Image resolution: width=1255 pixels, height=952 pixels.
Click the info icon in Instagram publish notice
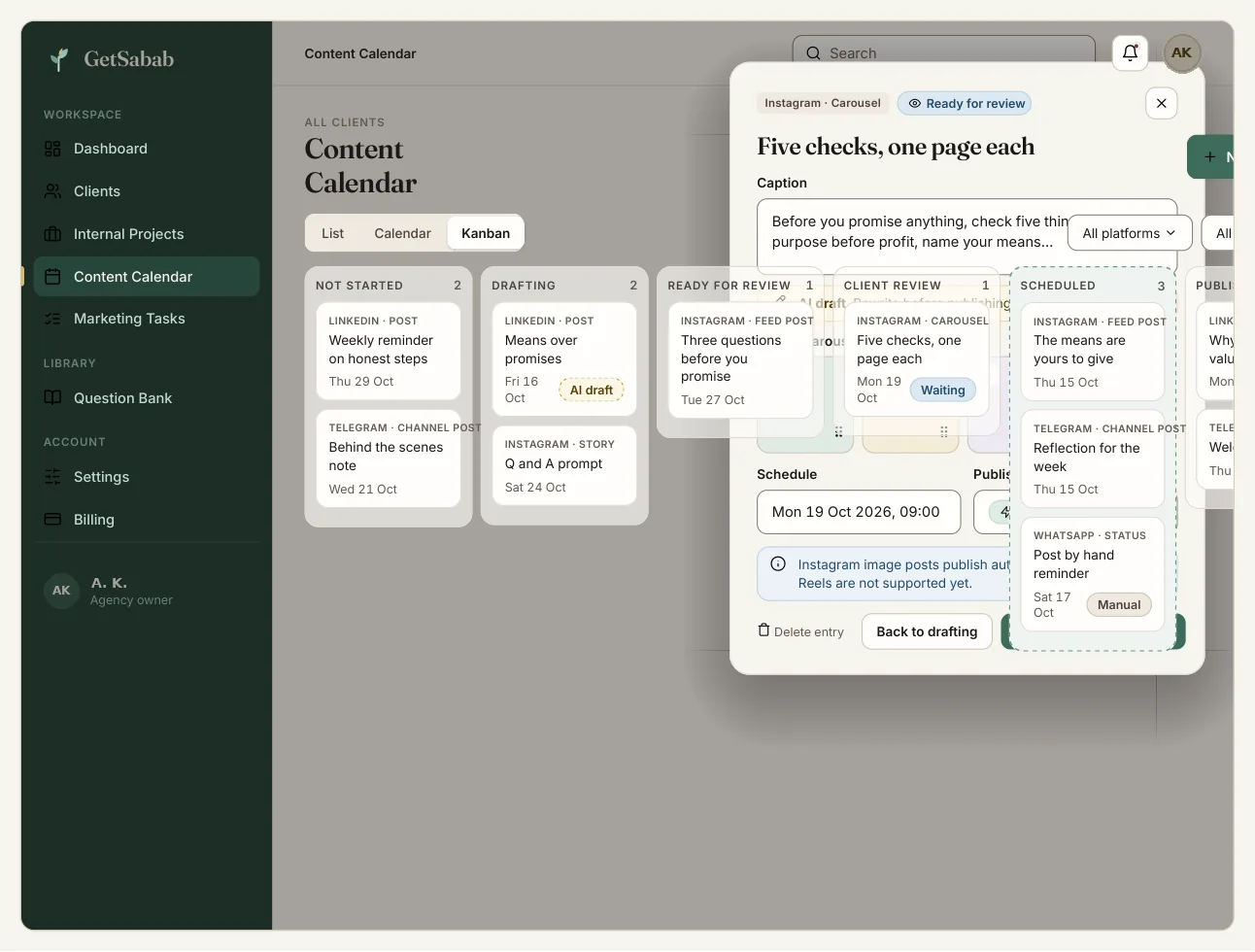click(x=778, y=564)
